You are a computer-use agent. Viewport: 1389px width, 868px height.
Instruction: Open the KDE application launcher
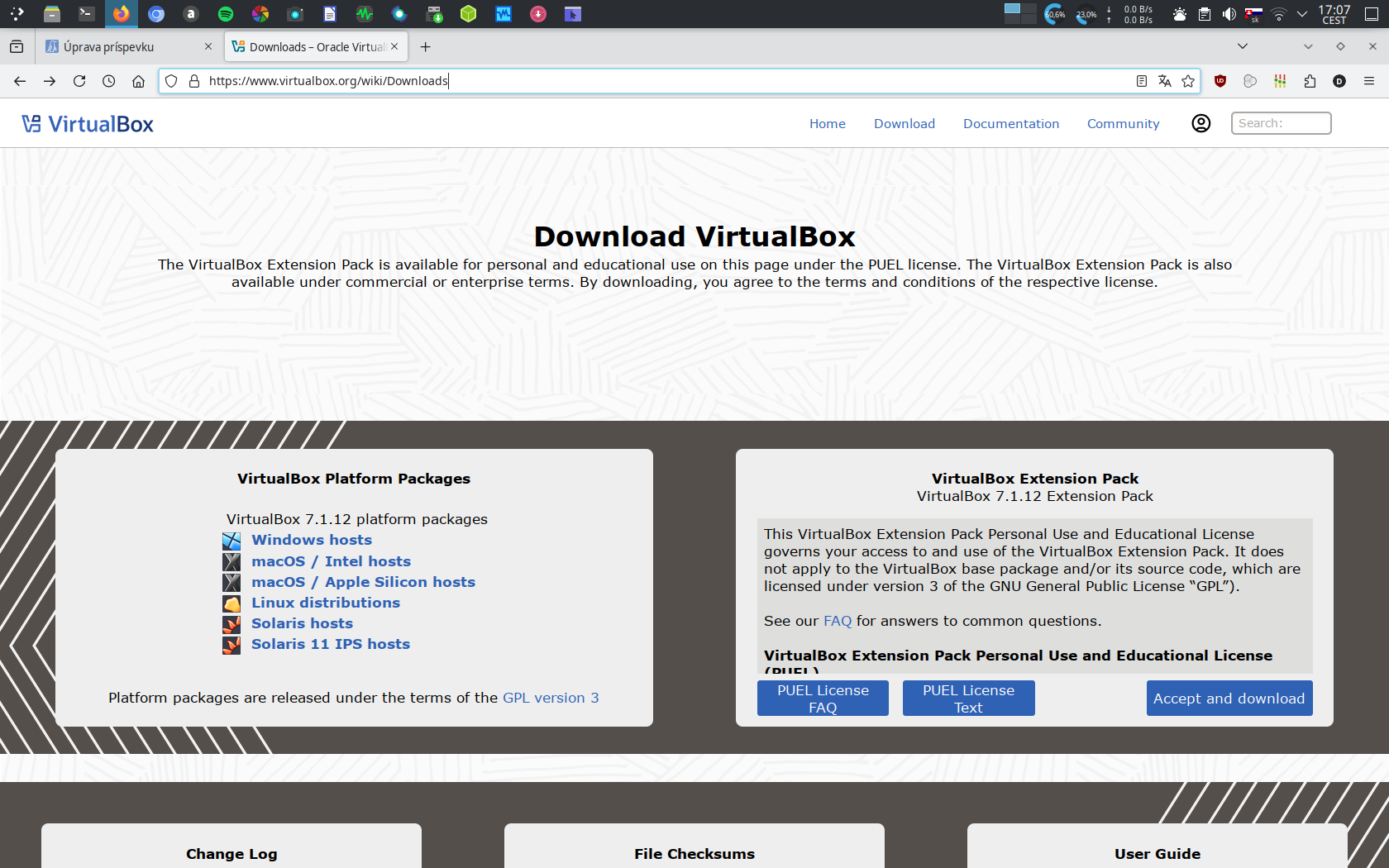coord(17,14)
